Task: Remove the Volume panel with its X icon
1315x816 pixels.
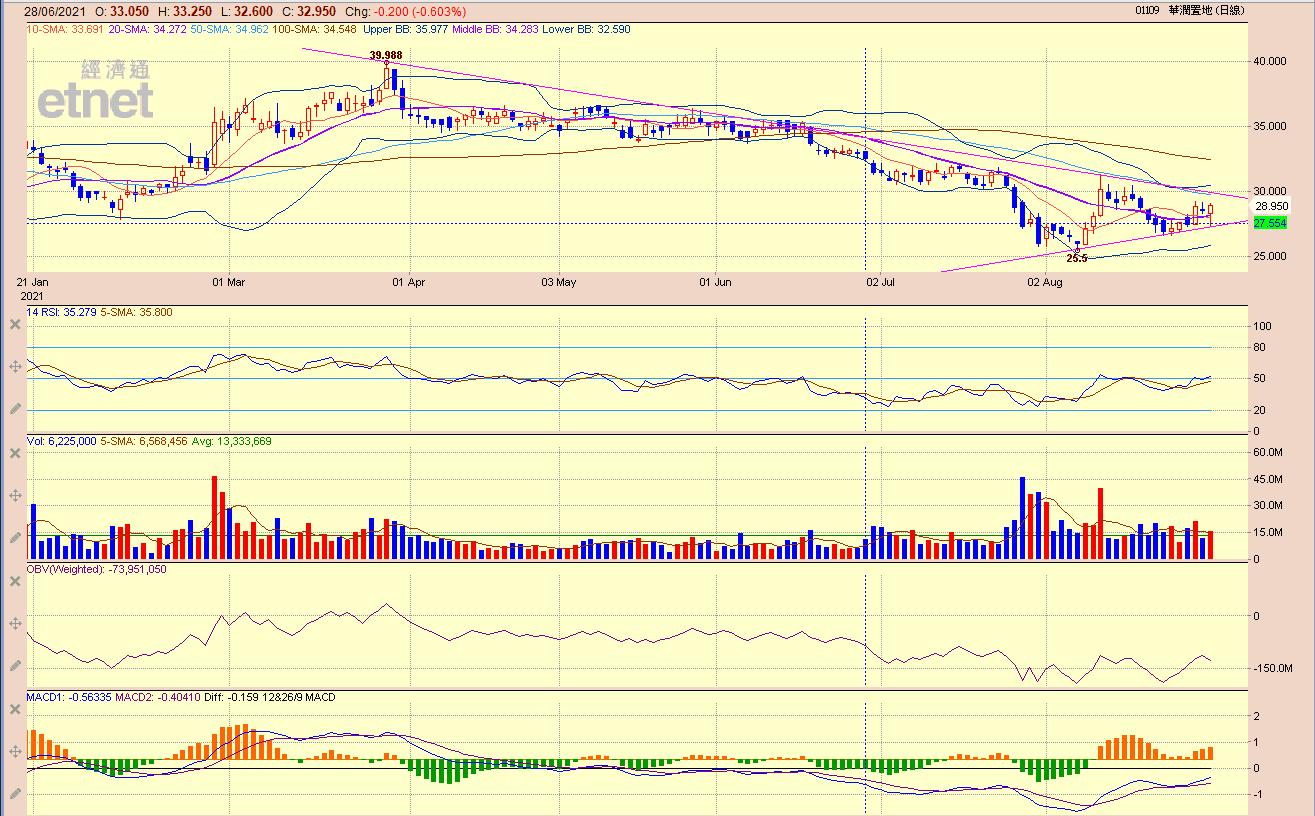Action: [x=15, y=453]
